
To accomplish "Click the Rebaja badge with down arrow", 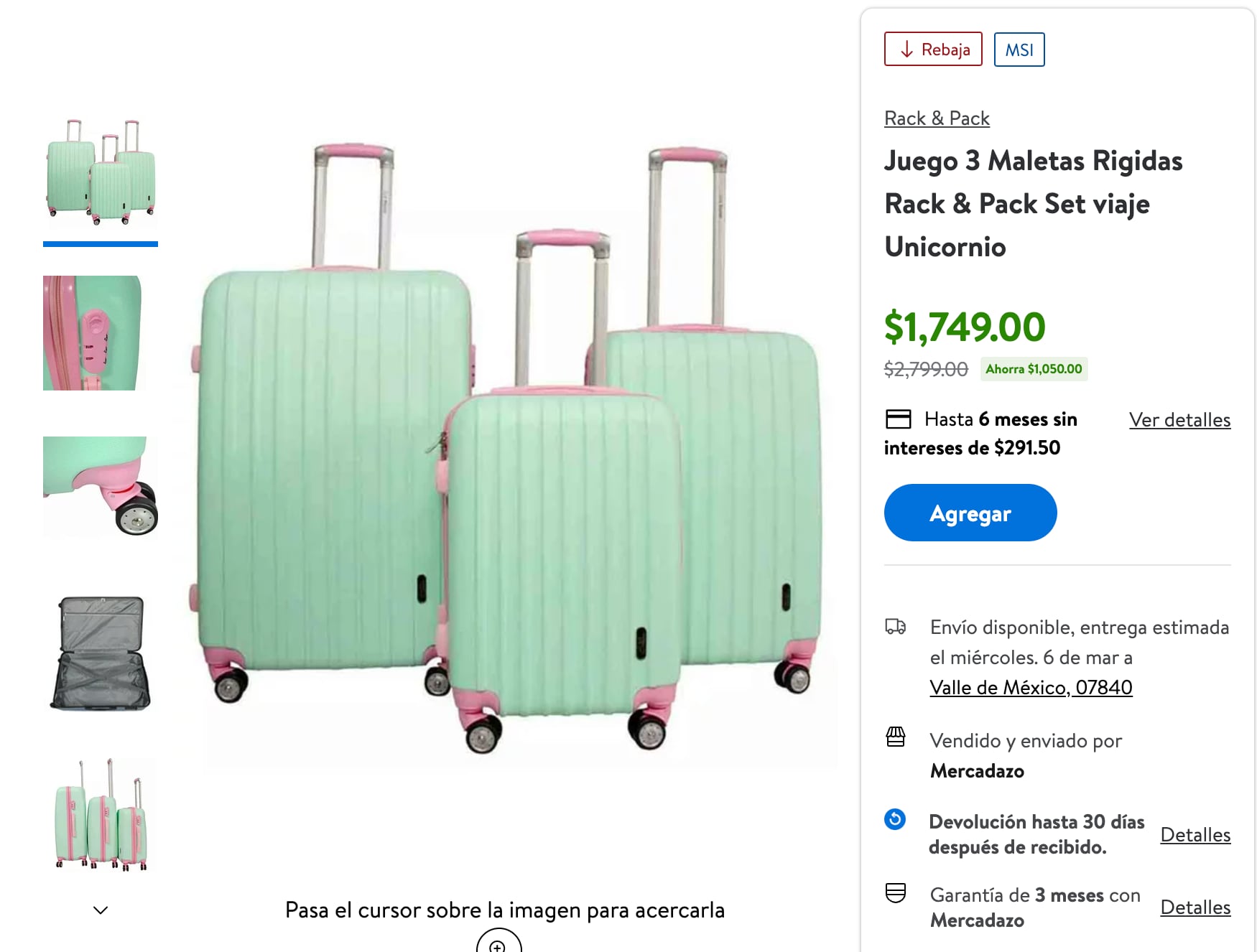I will (932, 49).
